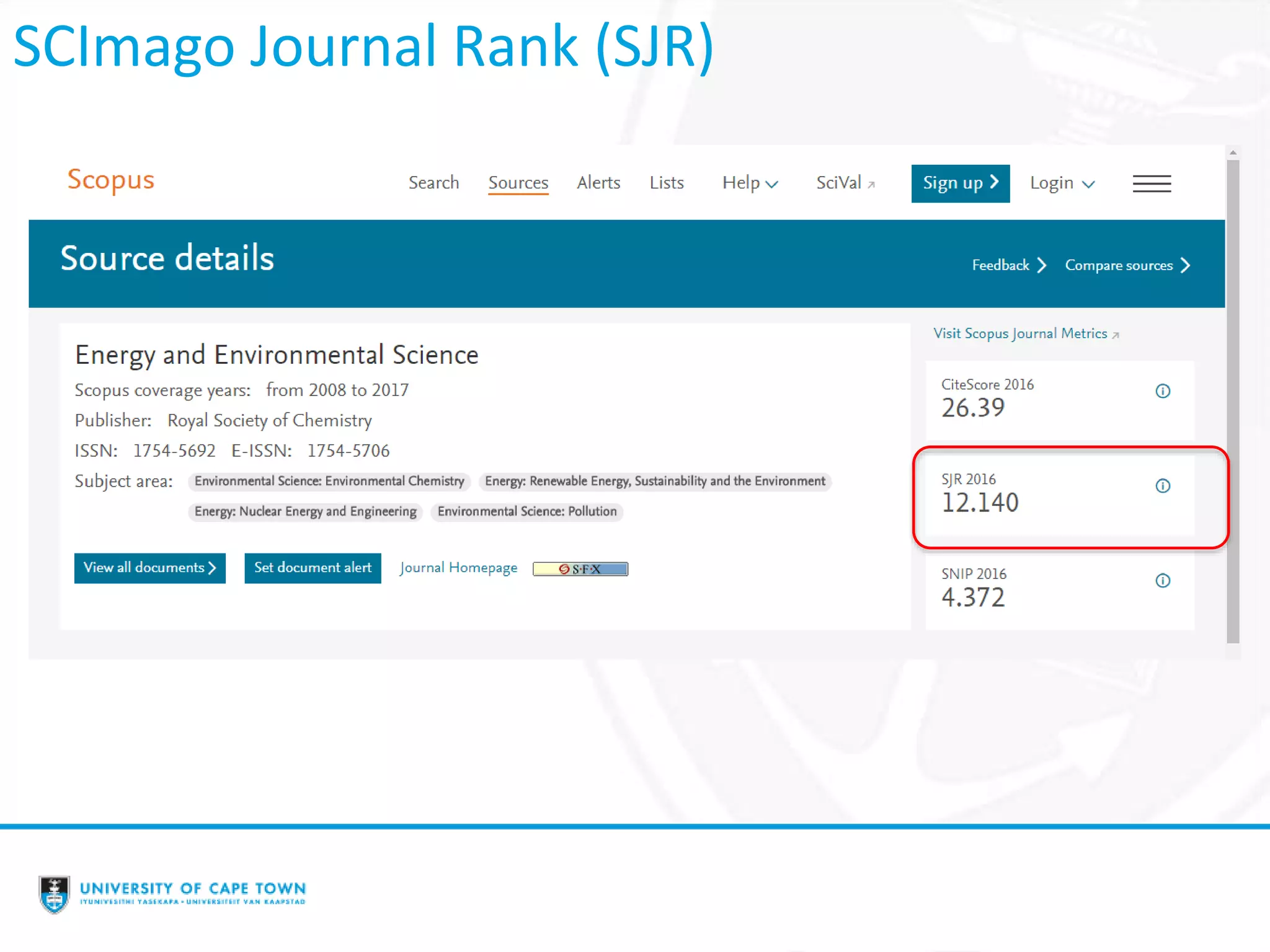Screen dimensions: 1270x952
Task: Click the Source details heading
Action: [x=167, y=258]
